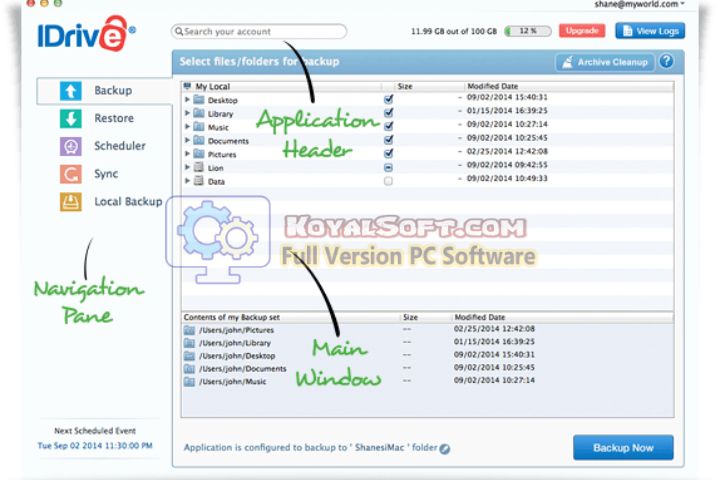
Task: Uncheck the Pictures folder checkbox
Action: pos(388,153)
